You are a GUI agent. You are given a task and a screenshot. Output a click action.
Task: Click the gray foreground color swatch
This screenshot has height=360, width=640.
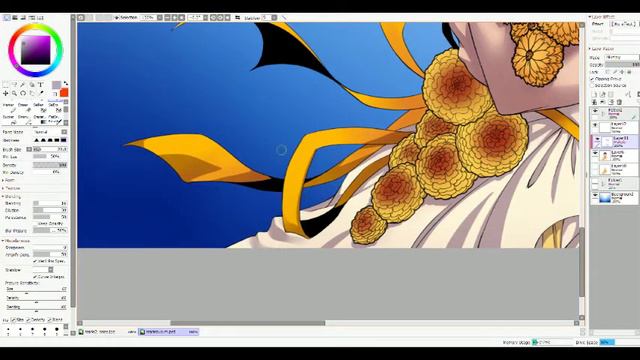(x=56, y=85)
